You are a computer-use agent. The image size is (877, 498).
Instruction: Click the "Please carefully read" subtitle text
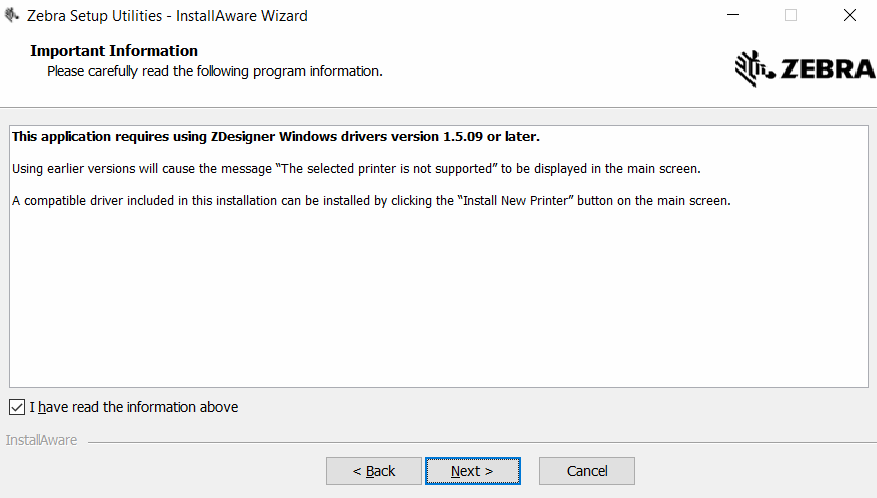coord(215,71)
